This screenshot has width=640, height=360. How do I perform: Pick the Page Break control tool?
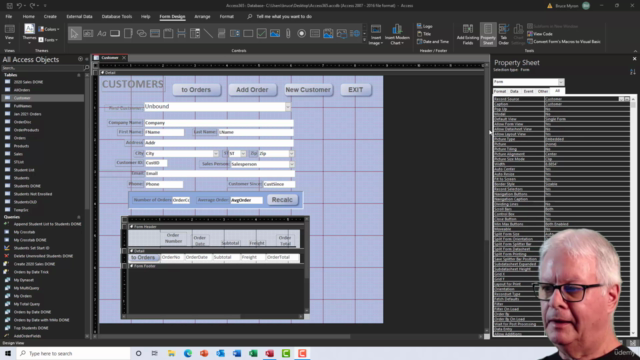pos(182,33)
